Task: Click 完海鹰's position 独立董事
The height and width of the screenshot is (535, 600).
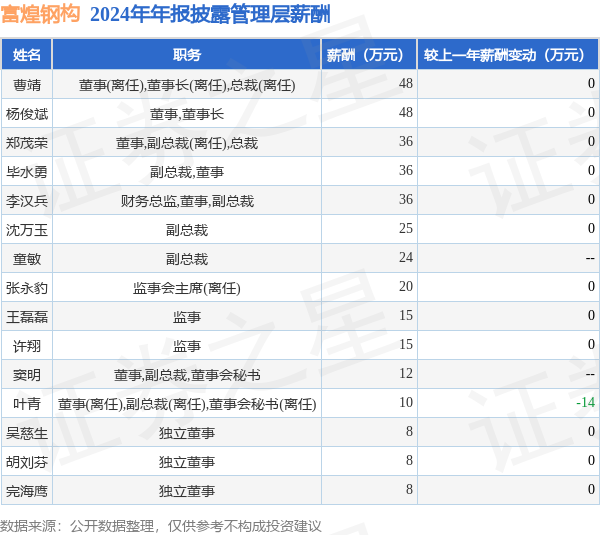Action: click(x=187, y=491)
